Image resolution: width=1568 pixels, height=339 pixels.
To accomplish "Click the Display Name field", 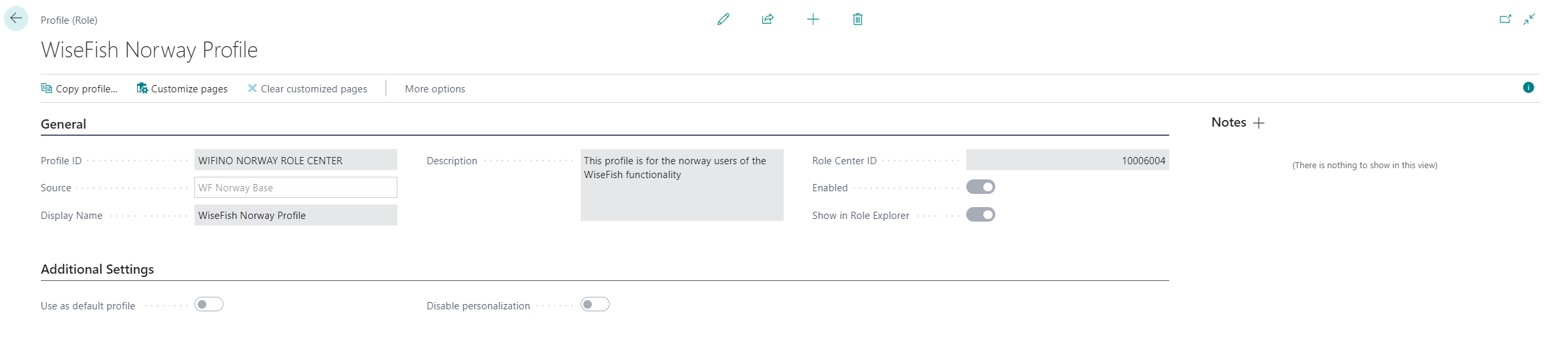I will pyautogui.click(x=295, y=216).
